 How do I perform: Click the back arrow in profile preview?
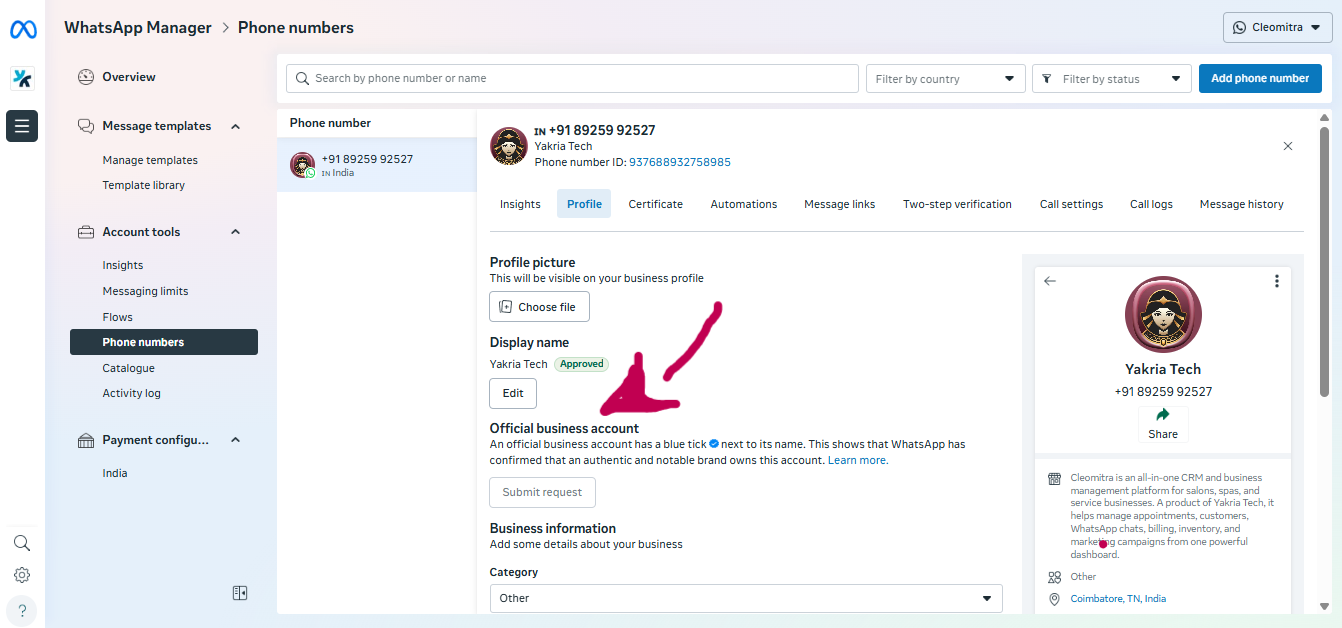[1049, 281]
